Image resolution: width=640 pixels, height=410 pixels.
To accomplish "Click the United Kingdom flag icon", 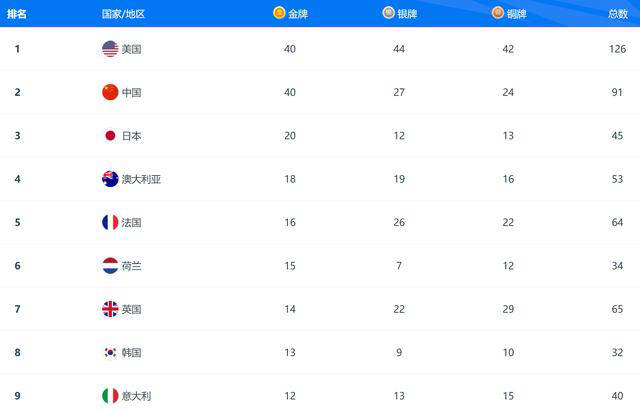I will (x=110, y=309).
